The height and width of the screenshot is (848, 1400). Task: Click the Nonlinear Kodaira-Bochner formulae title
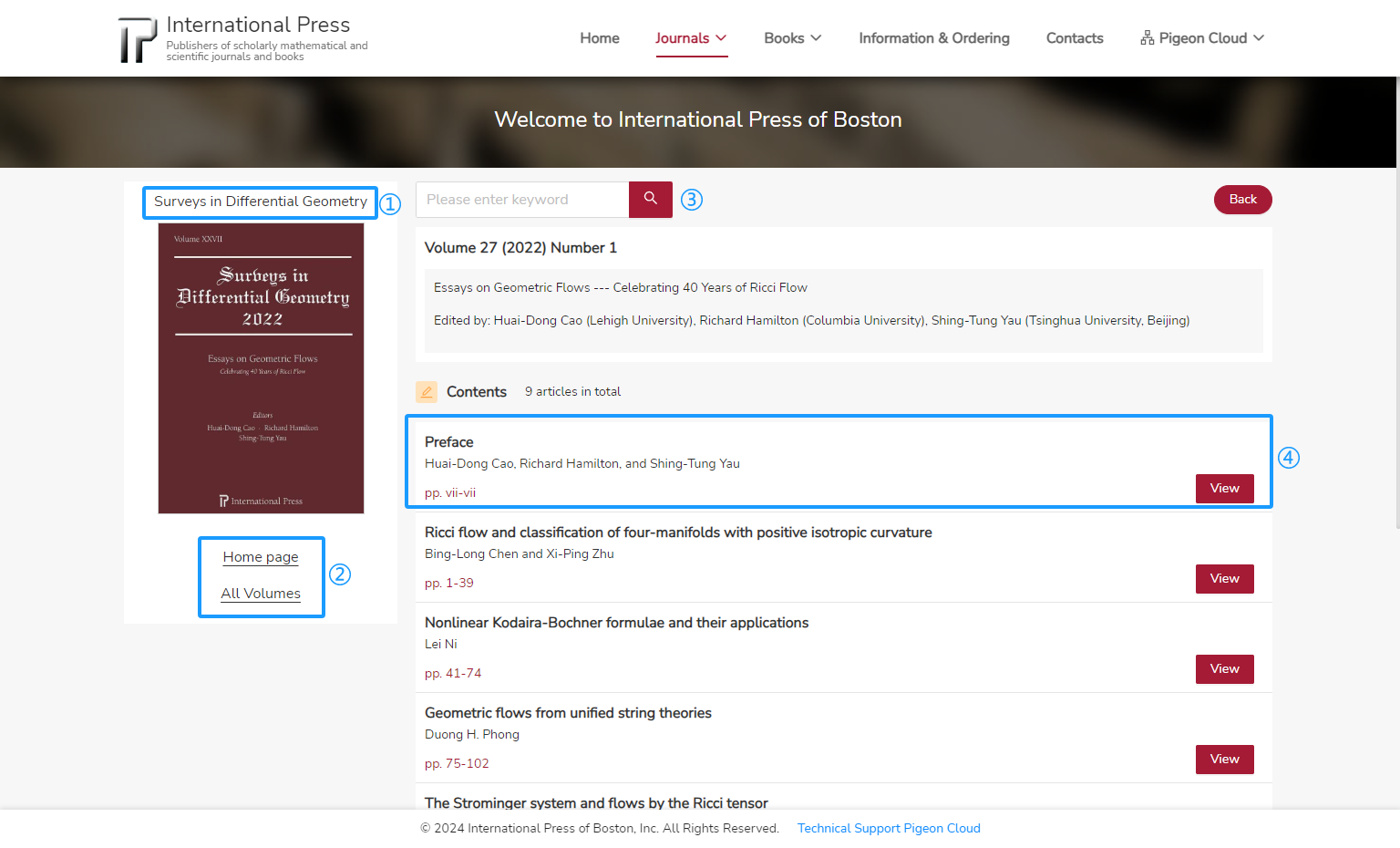click(617, 623)
